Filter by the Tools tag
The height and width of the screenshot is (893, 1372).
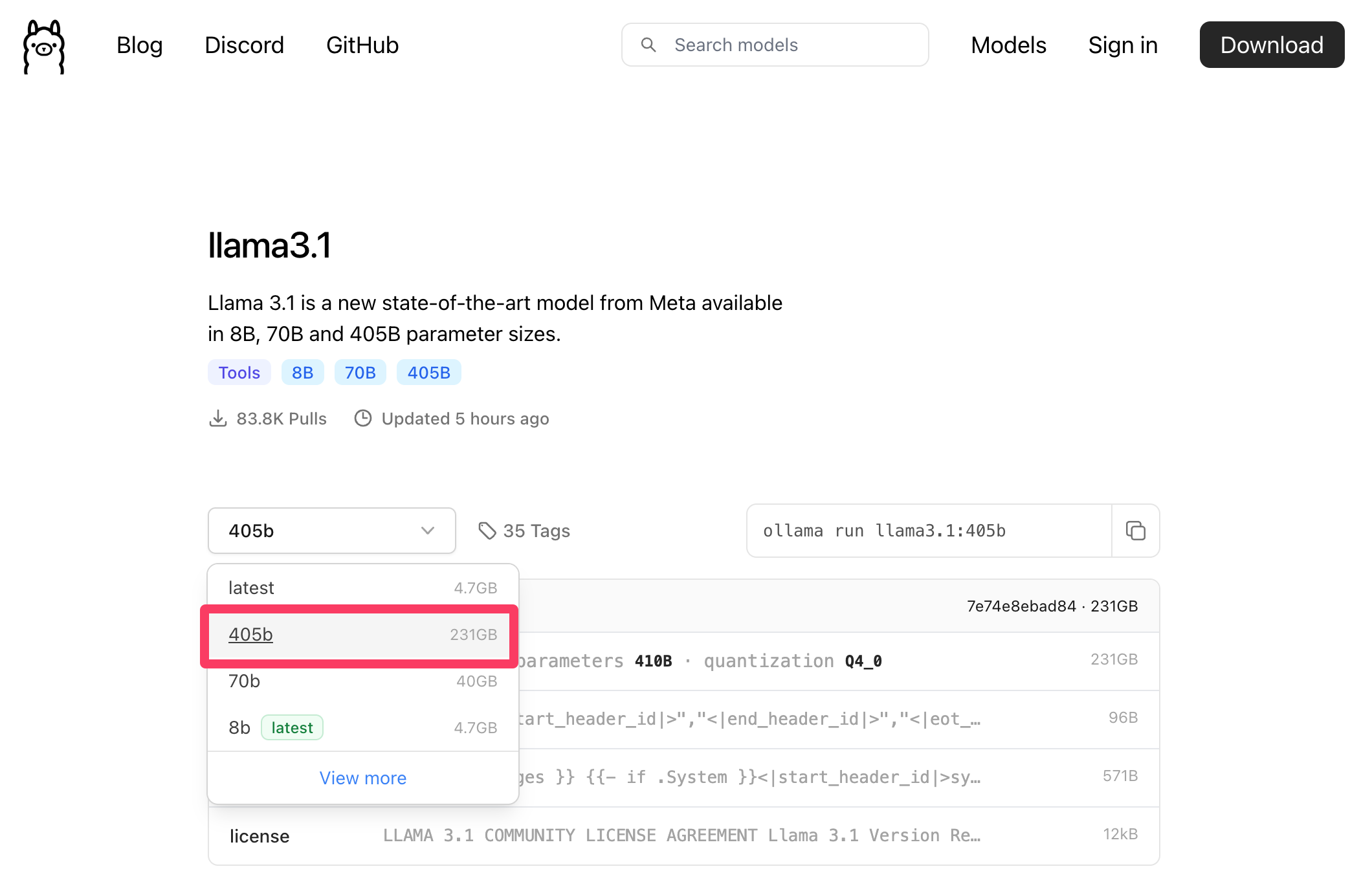pos(239,373)
